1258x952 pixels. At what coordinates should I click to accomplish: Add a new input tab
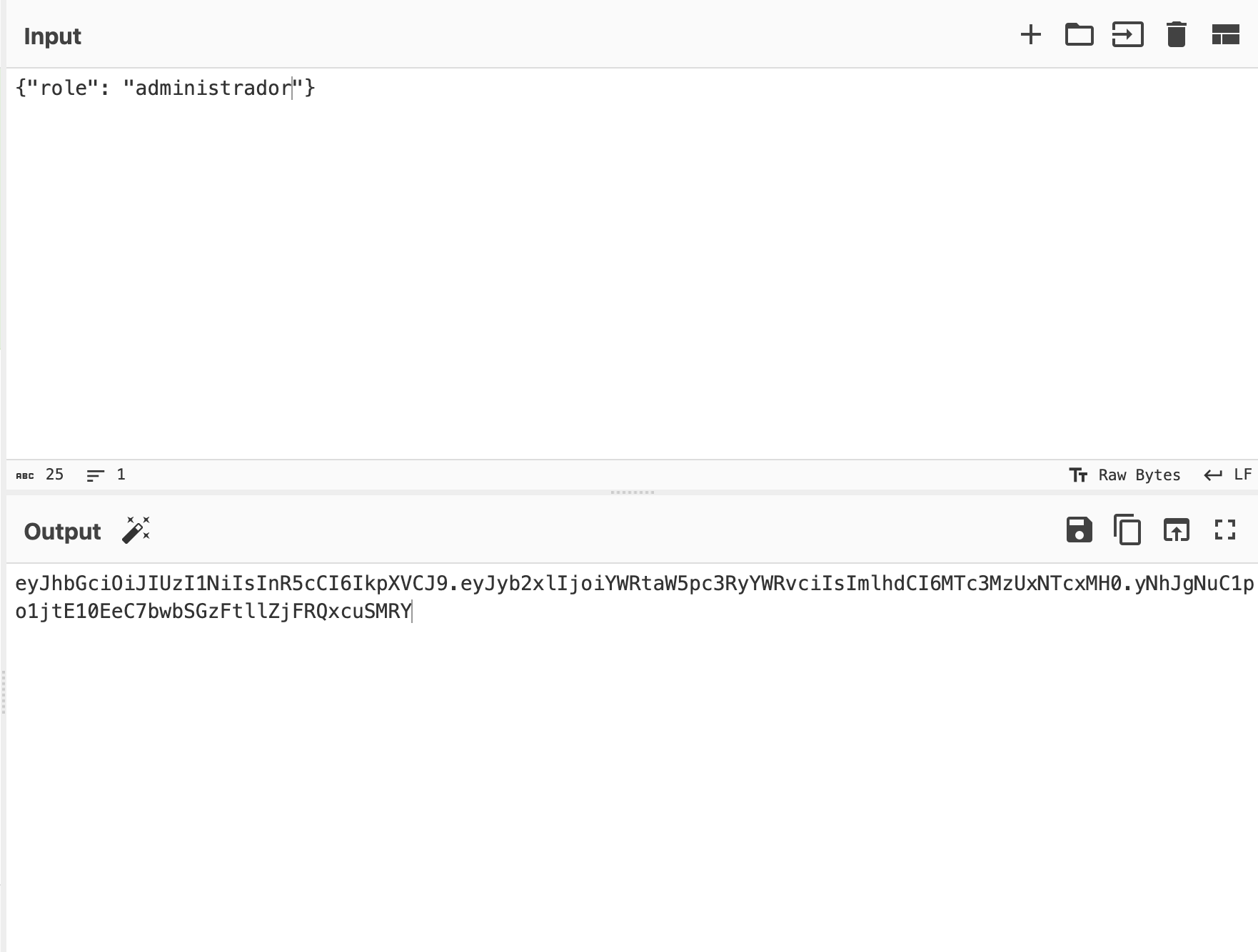point(1030,35)
